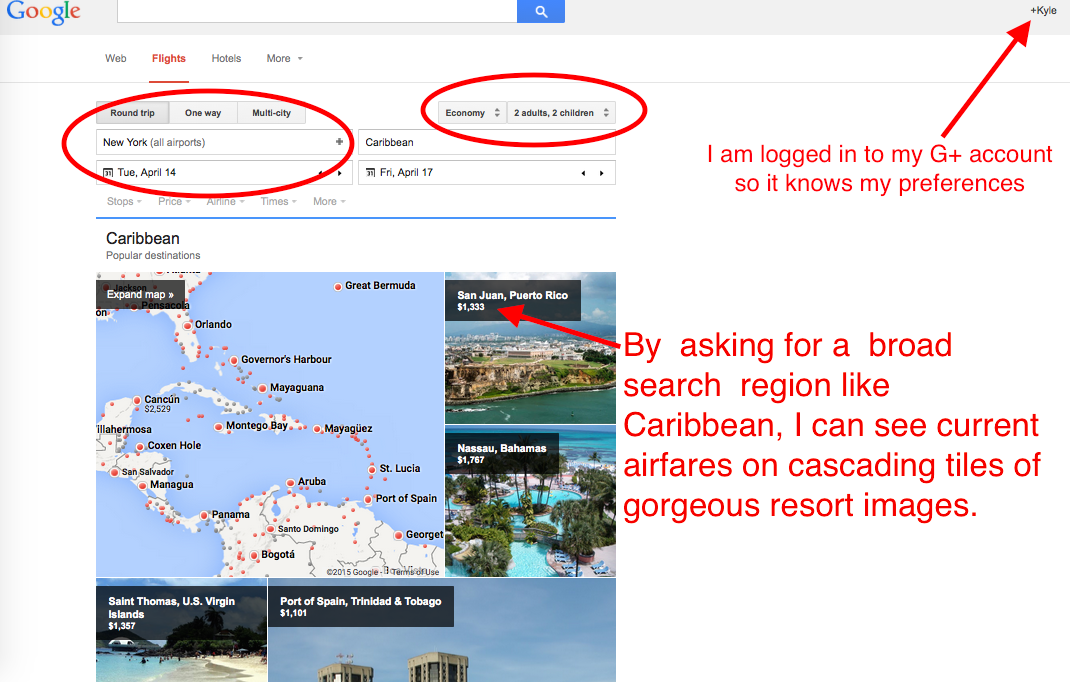Click Expand map on the Caribbean map
Screen dimensions: 1070x682
coord(140,295)
